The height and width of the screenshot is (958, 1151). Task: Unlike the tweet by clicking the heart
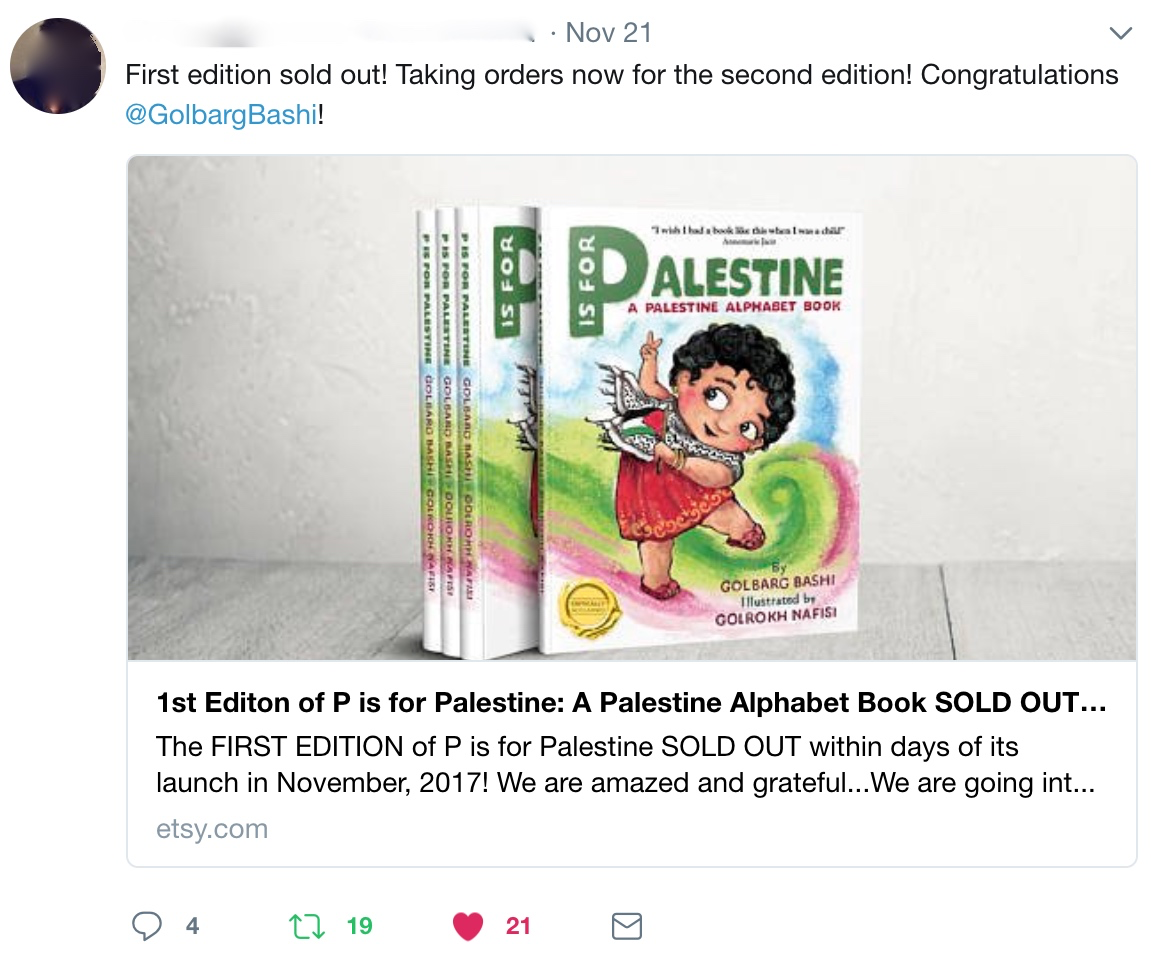point(466,926)
